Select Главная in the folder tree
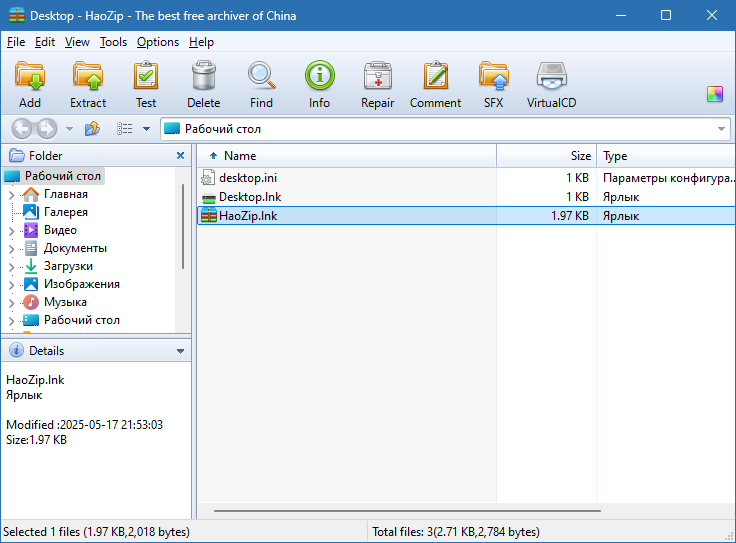Image resolution: width=736 pixels, height=543 pixels. [x=66, y=194]
